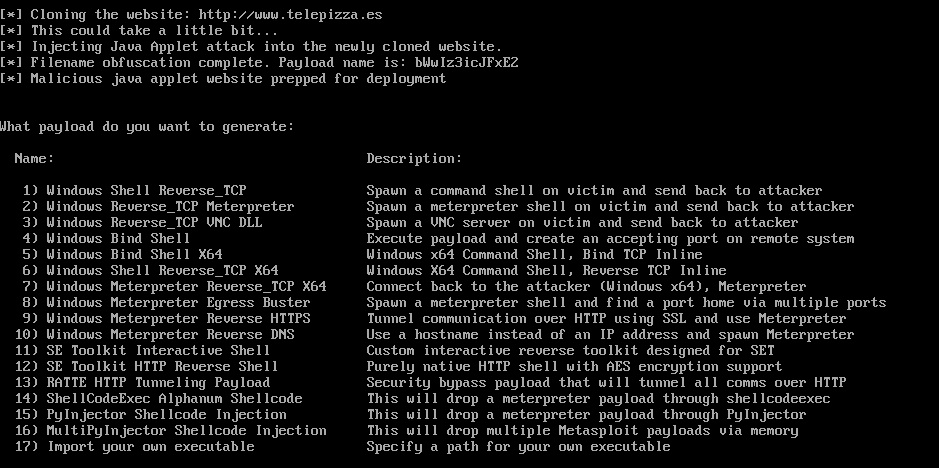Click the Windows Bind Shell entry
Screen dimensions: 939x468
pos(118,239)
